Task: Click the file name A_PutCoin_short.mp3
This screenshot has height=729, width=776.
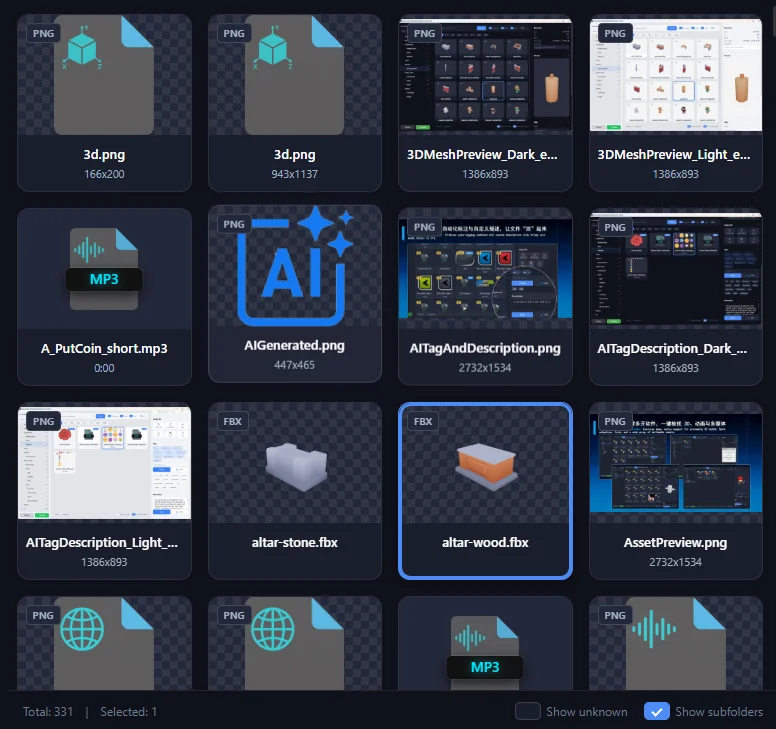Action: pos(104,348)
